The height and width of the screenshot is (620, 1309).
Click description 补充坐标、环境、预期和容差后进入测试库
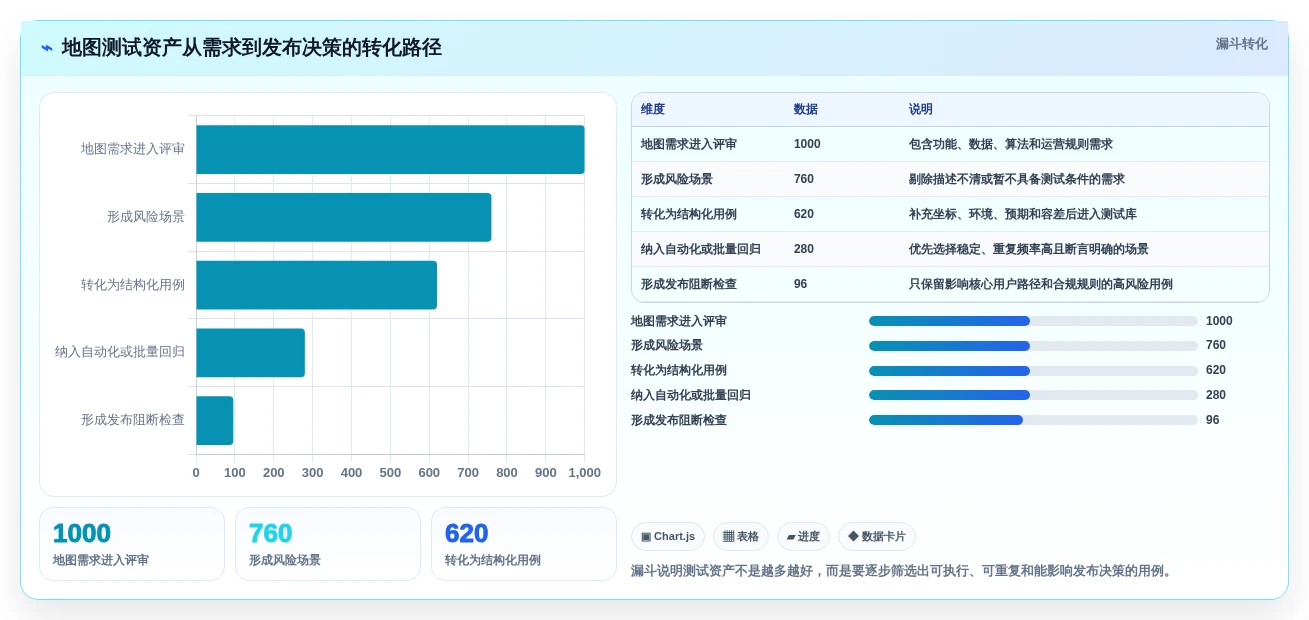tap(1023, 214)
